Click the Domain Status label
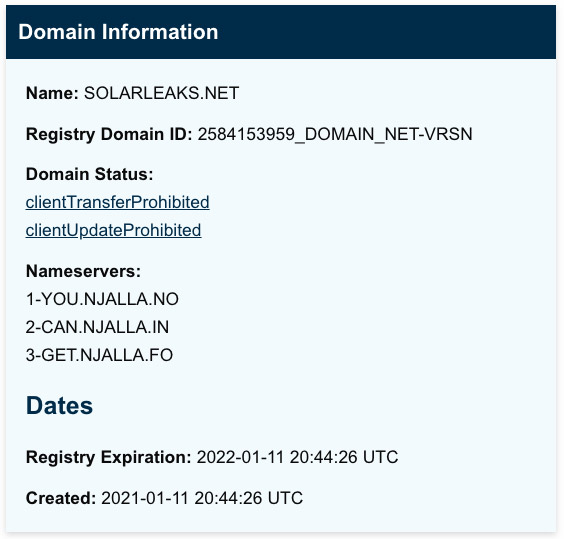Screen dimensions: 564x539 tap(90, 174)
